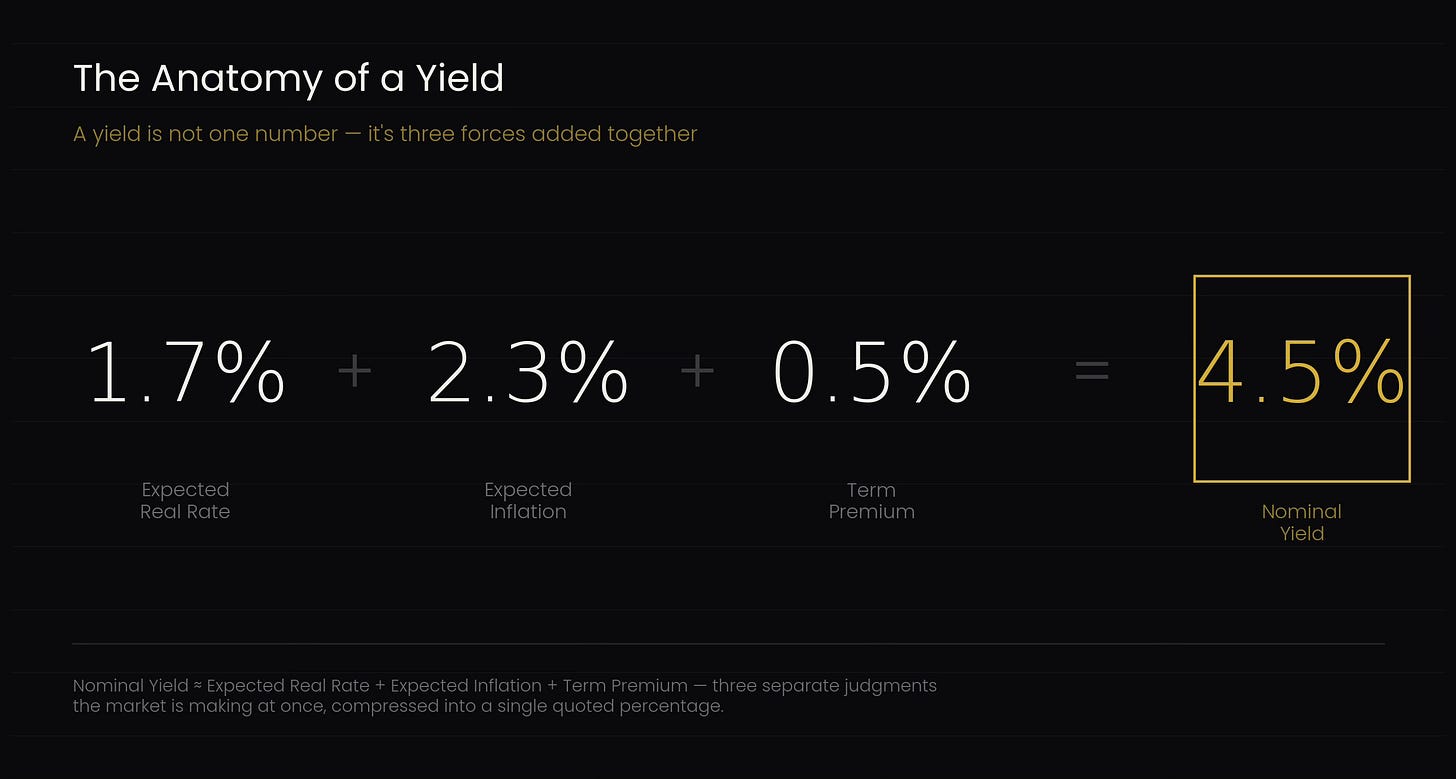Click the gold 'Nominal Yield' label
This screenshot has height=779, width=1456.
1302,522
